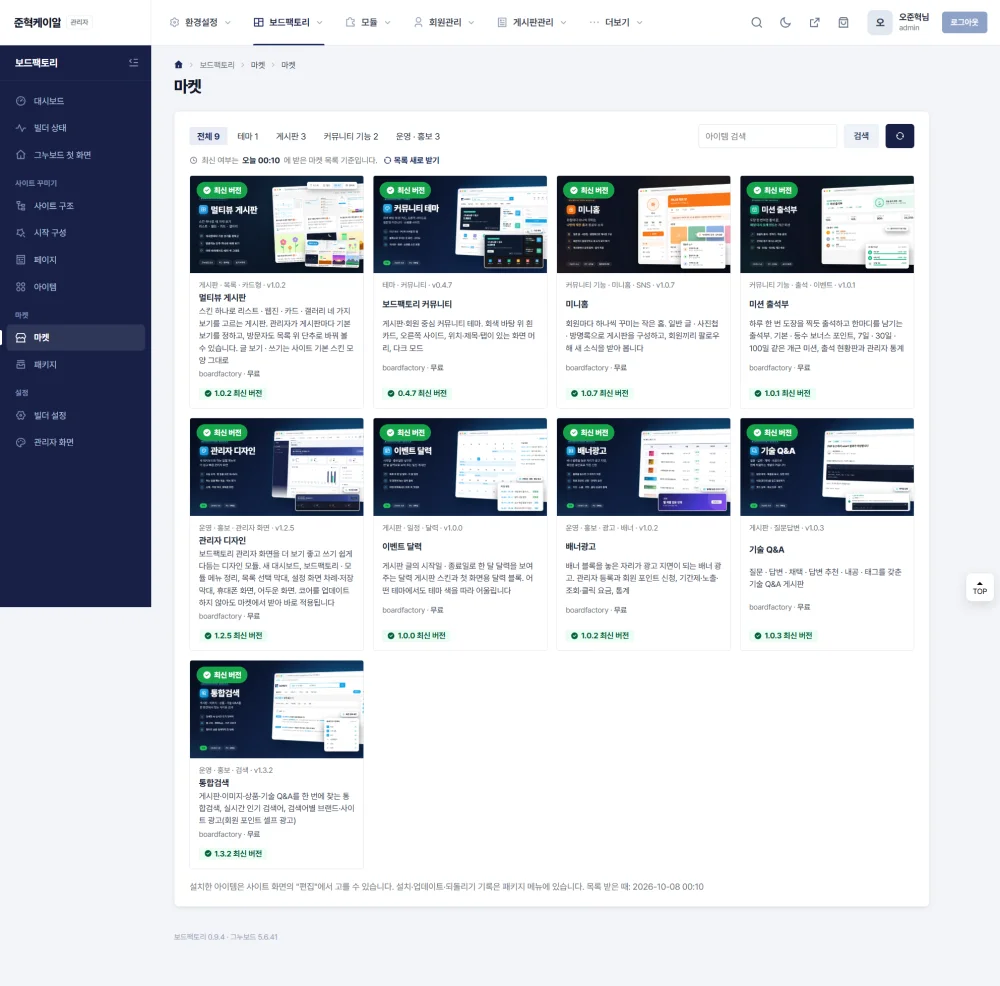The height and width of the screenshot is (986, 1000).
Task: Open the 통합검색 card thumbnail
Action: point(277,709)
